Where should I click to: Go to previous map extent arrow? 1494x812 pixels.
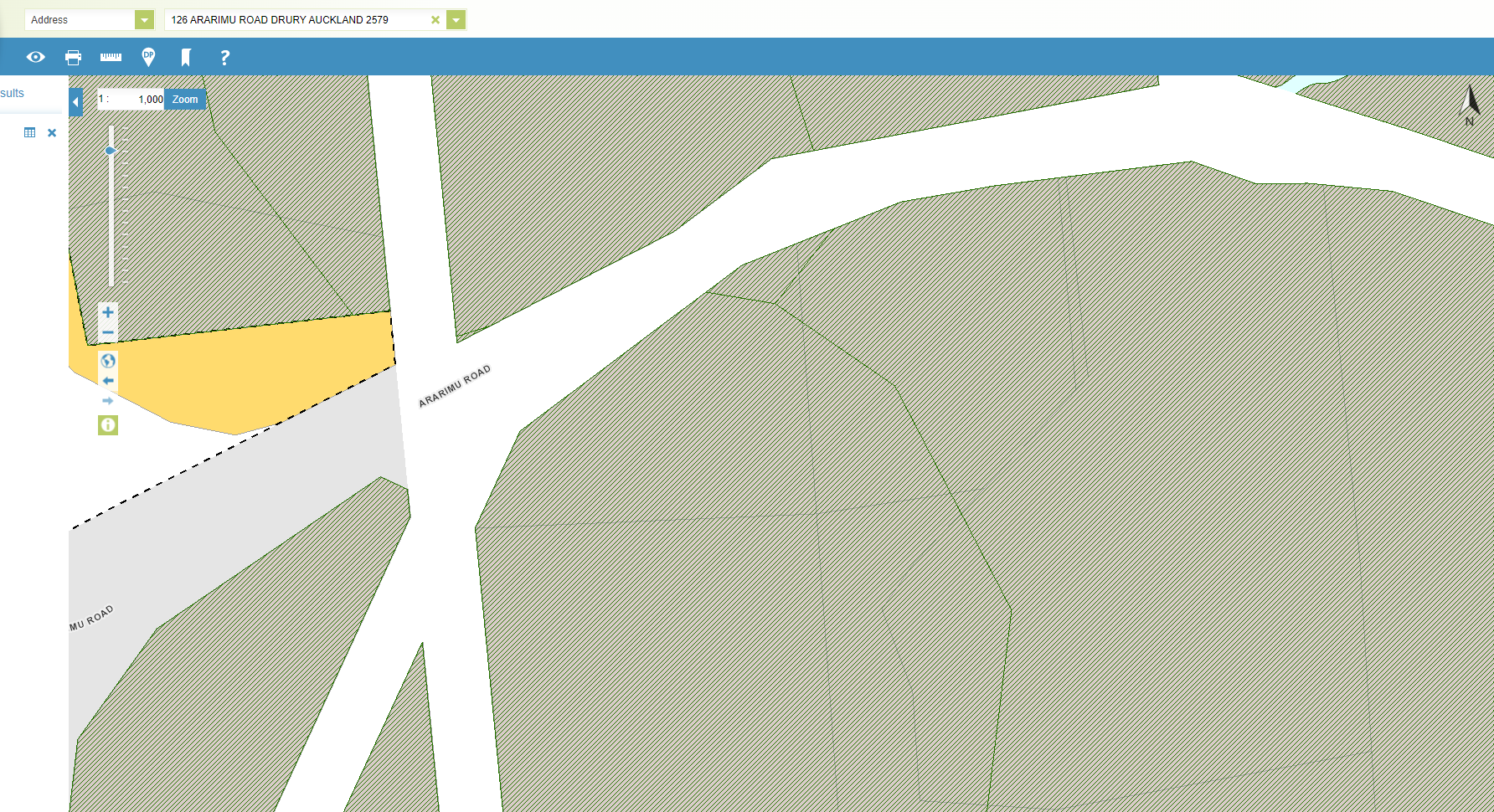coord(108,381)
